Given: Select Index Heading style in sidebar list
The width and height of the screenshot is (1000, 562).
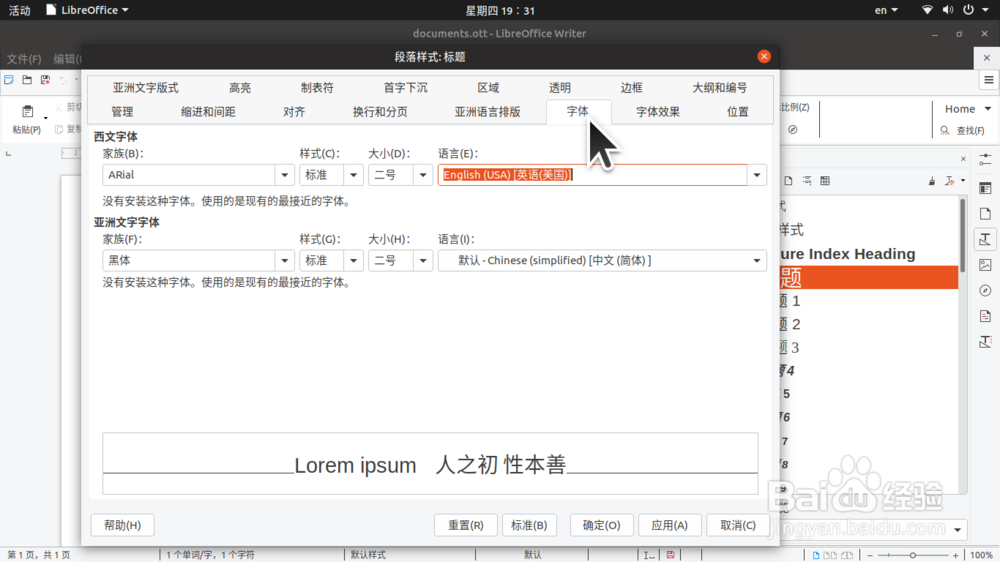Looking at the screenshot, I should 869,254.
